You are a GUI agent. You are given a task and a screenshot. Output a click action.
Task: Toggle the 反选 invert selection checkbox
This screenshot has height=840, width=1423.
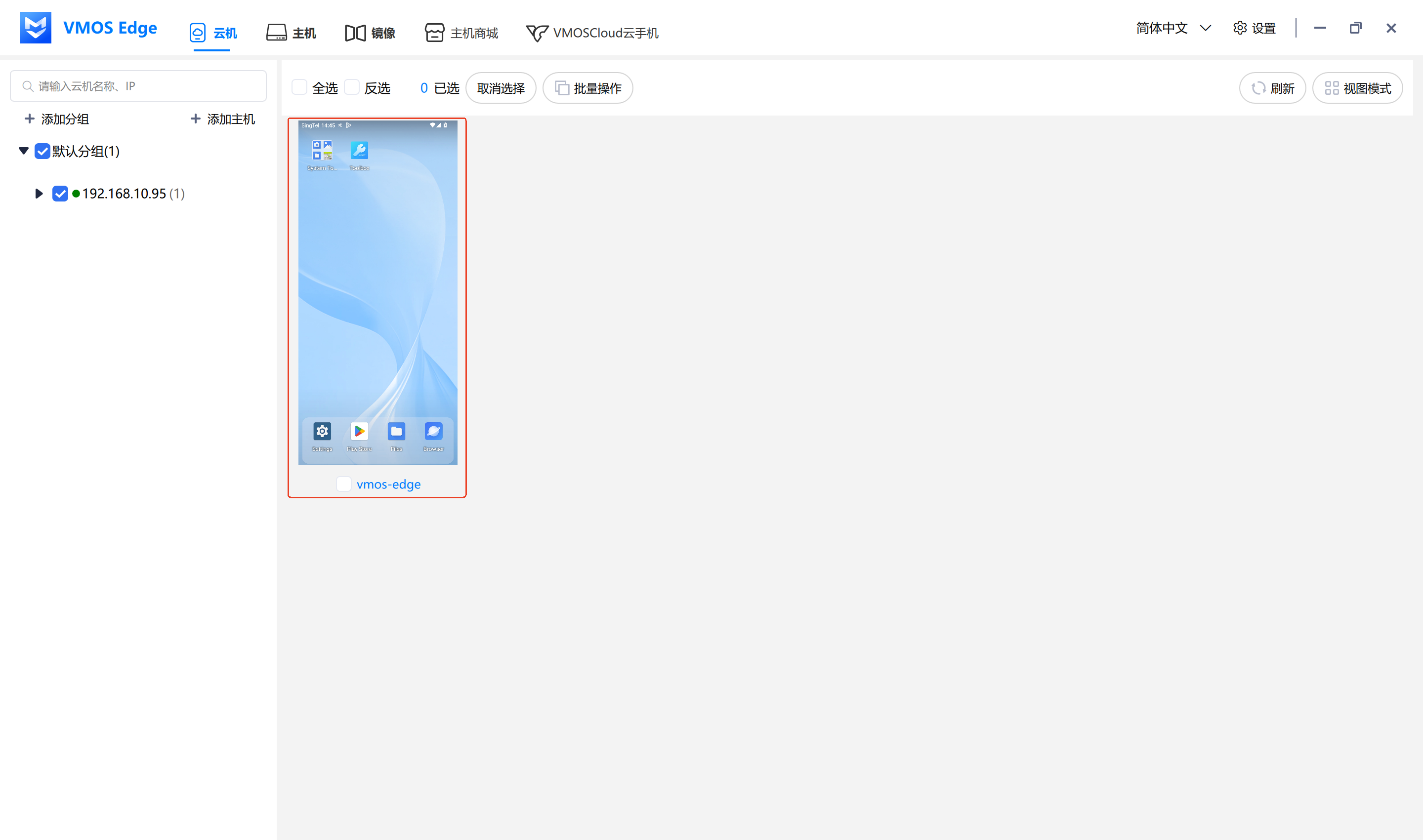click(352, 88)
